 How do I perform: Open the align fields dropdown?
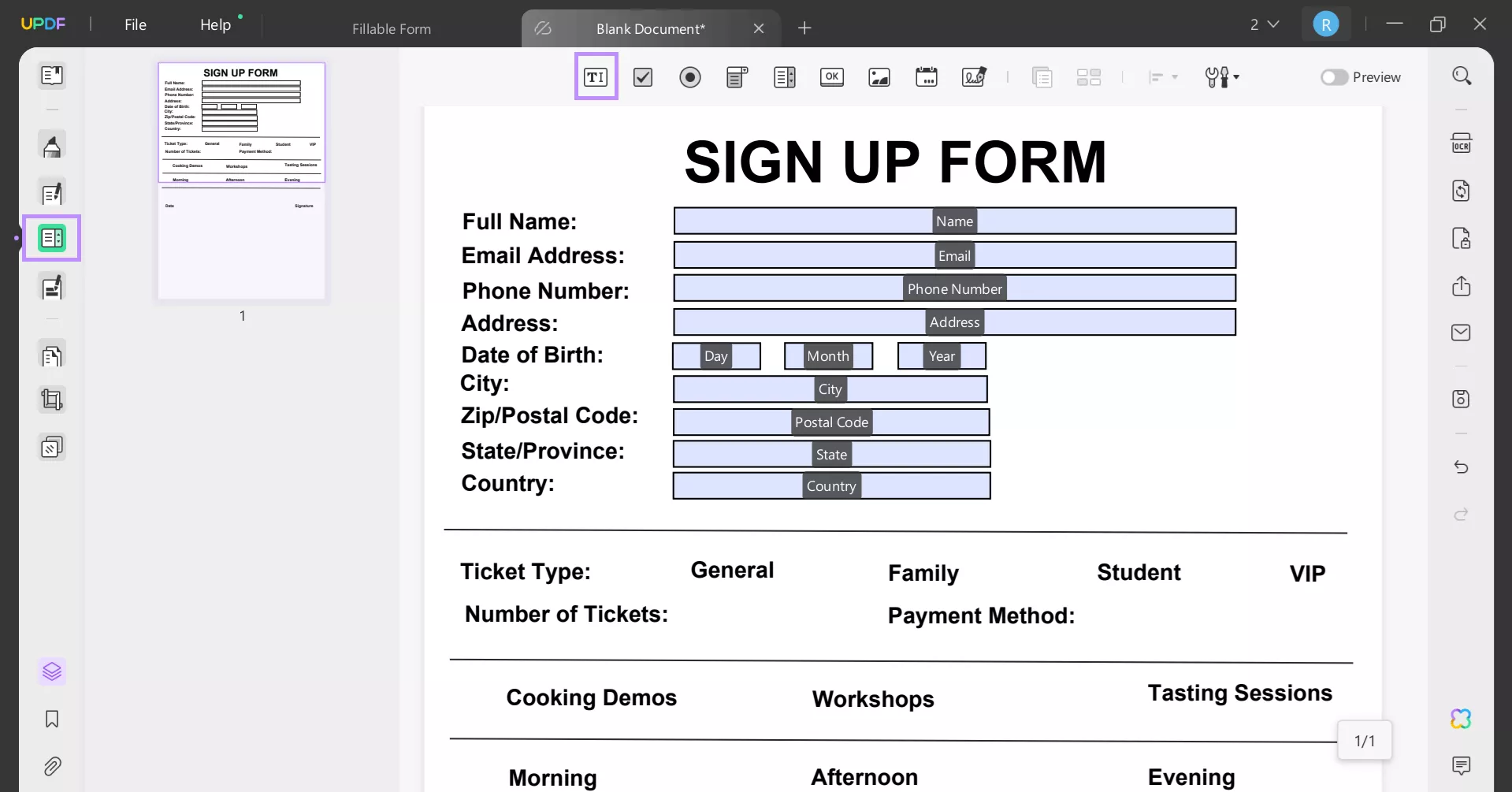click(1163, 76)
